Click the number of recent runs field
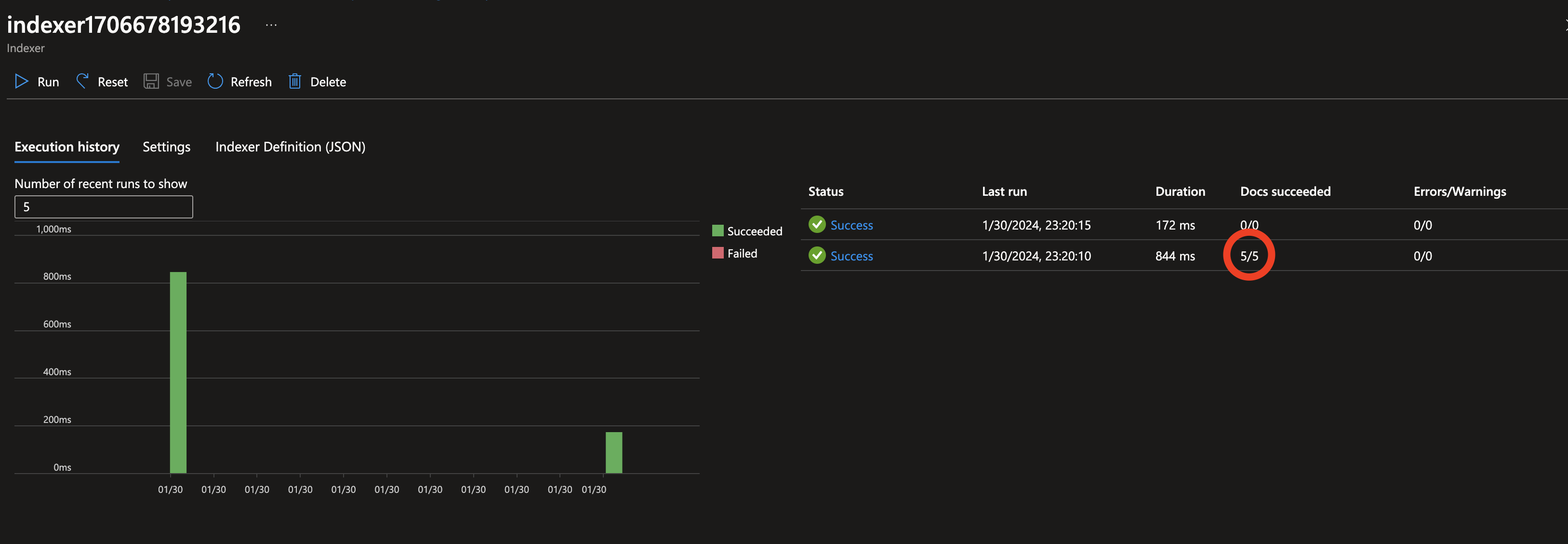This screenshot has height=544, width=1568. point(104,207)
